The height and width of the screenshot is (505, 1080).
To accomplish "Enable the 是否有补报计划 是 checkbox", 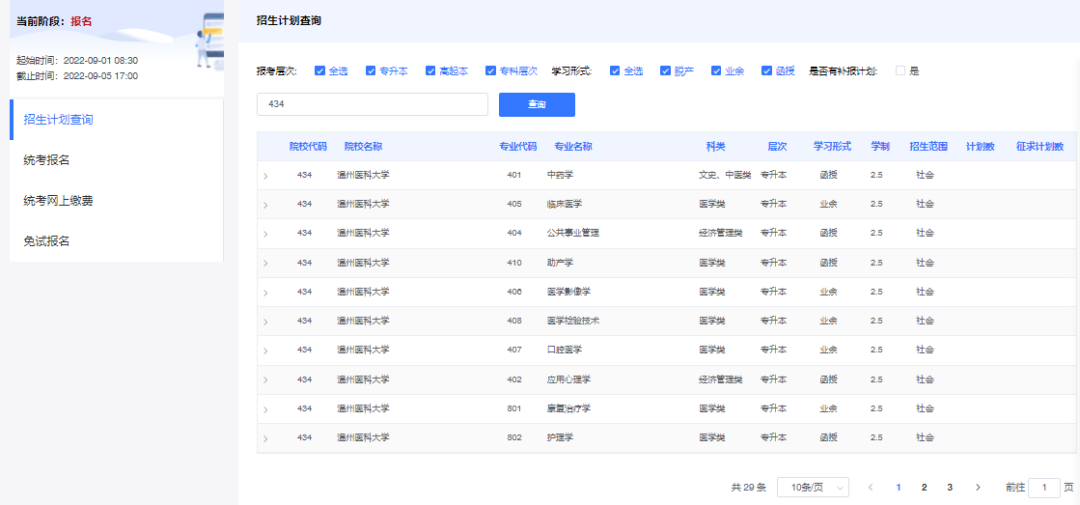I will point(901,71).
